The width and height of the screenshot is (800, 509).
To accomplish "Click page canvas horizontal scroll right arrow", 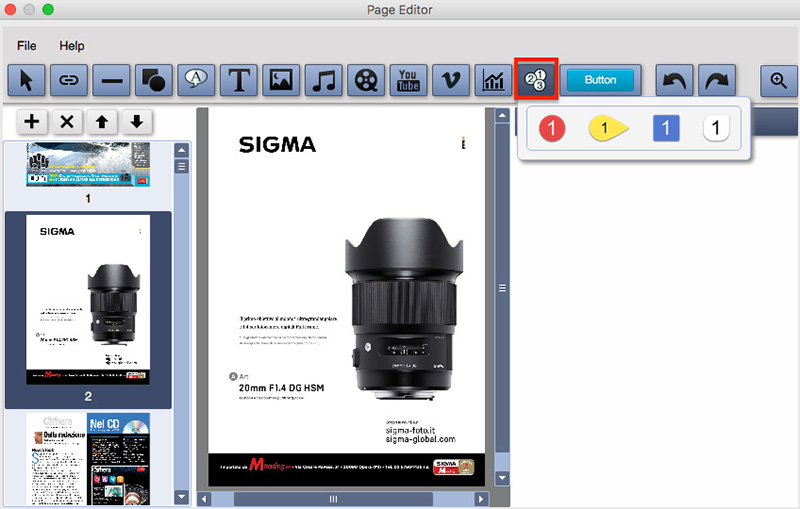I will 481,499.
